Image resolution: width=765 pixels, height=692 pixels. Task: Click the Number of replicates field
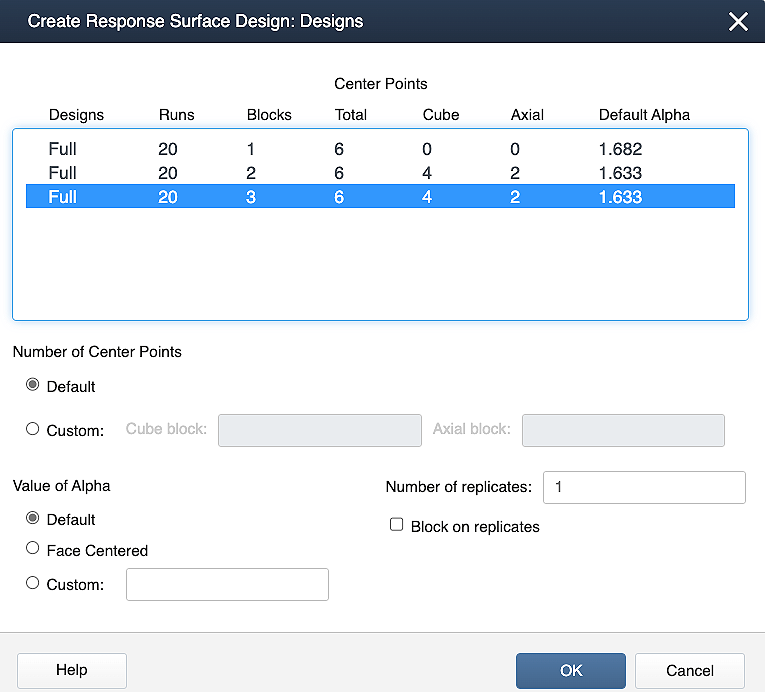(x=644, y=487)
